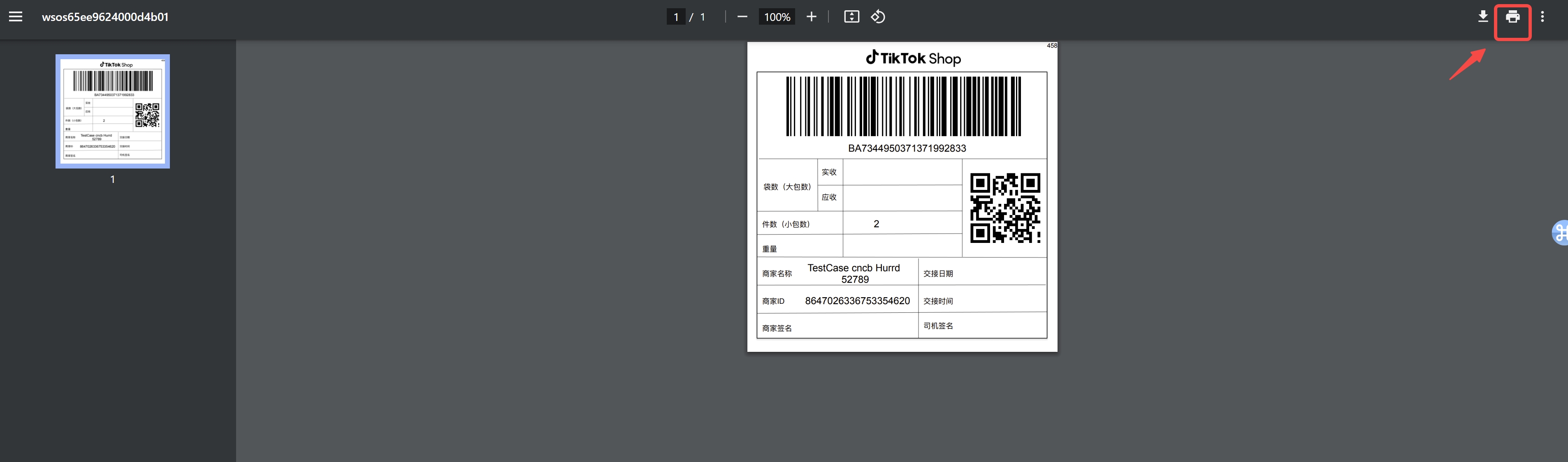1568x462 pixels.
Task: Print the shipping label
Action: tap(1512, 17)
